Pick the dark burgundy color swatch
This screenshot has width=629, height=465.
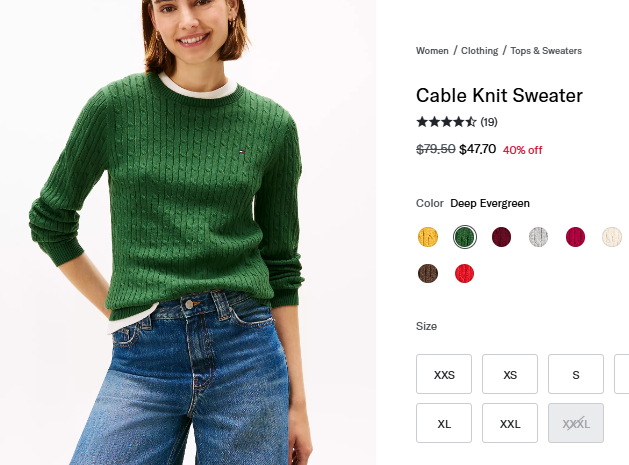coord(501,237)
